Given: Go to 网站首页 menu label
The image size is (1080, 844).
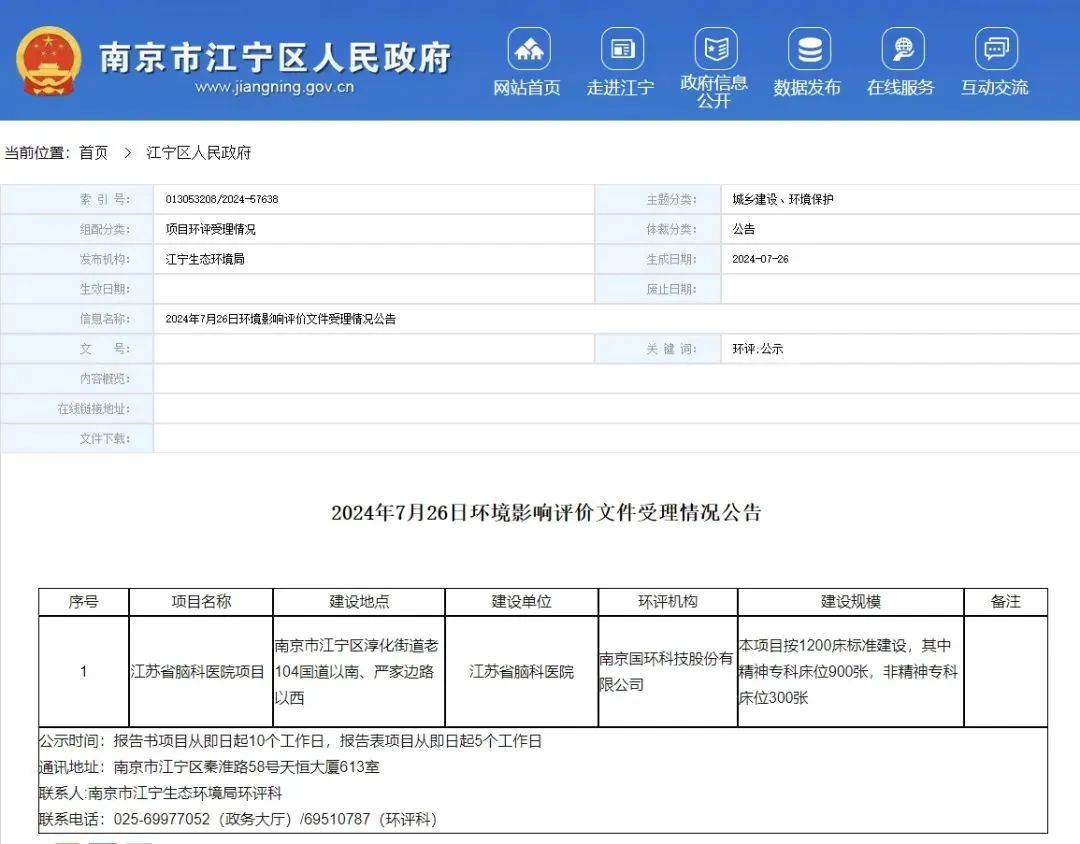Looking at the screenshot, I should 527,88.
